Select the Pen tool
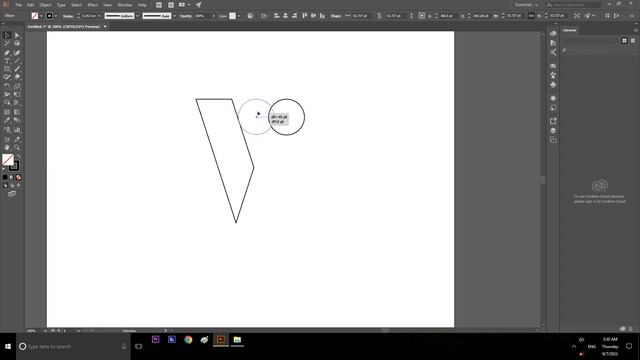This screenshot has height=360, width=640. [7, 53]
